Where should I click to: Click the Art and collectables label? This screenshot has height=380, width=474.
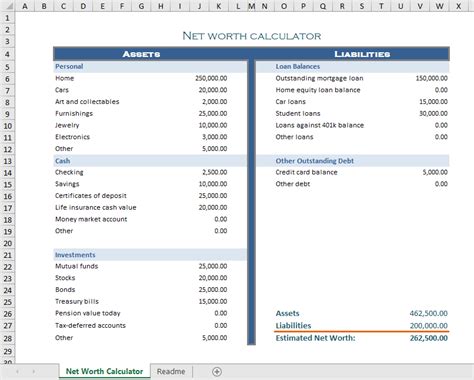87,102
